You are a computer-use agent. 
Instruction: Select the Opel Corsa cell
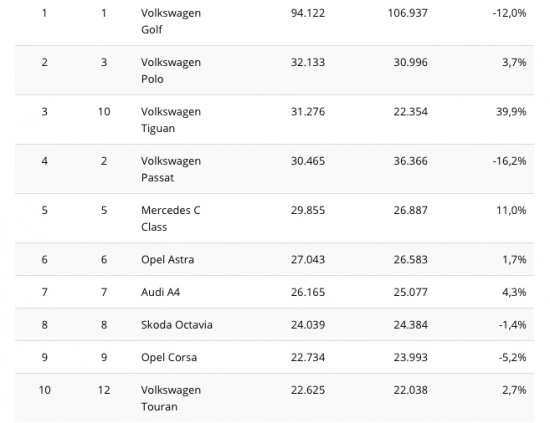click(169, 357)
